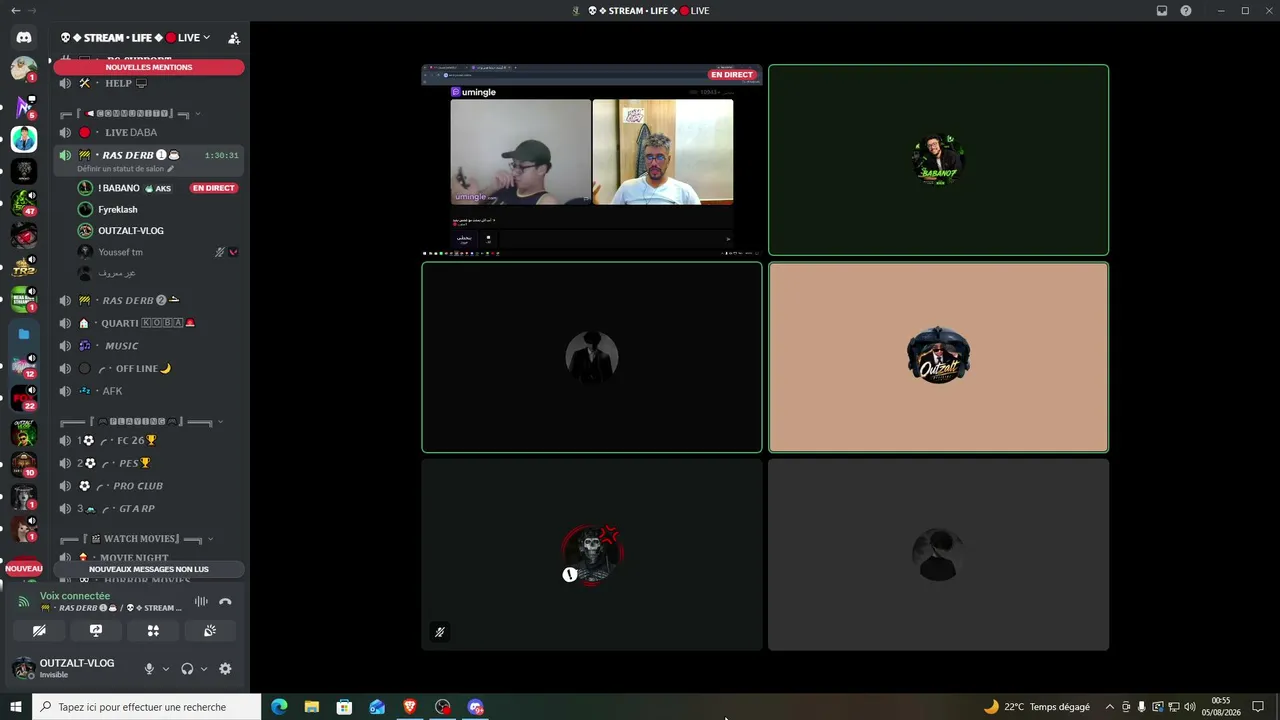Open Windows Start menu
Image resolution: width=1280 pixels, height=720 pixels.
tap(16, 707)
